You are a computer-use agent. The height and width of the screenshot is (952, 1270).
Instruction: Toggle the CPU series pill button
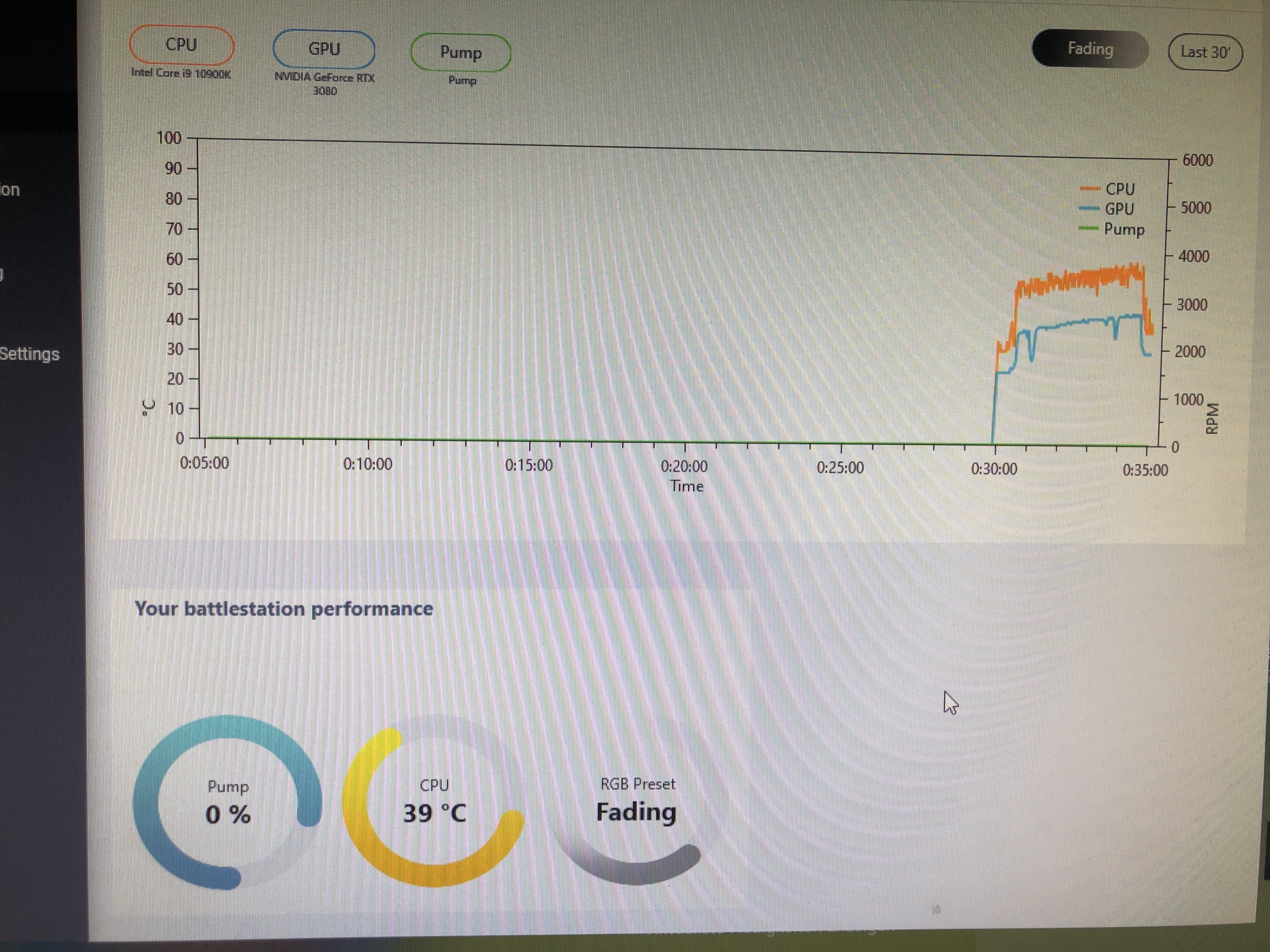coord(181,45)
